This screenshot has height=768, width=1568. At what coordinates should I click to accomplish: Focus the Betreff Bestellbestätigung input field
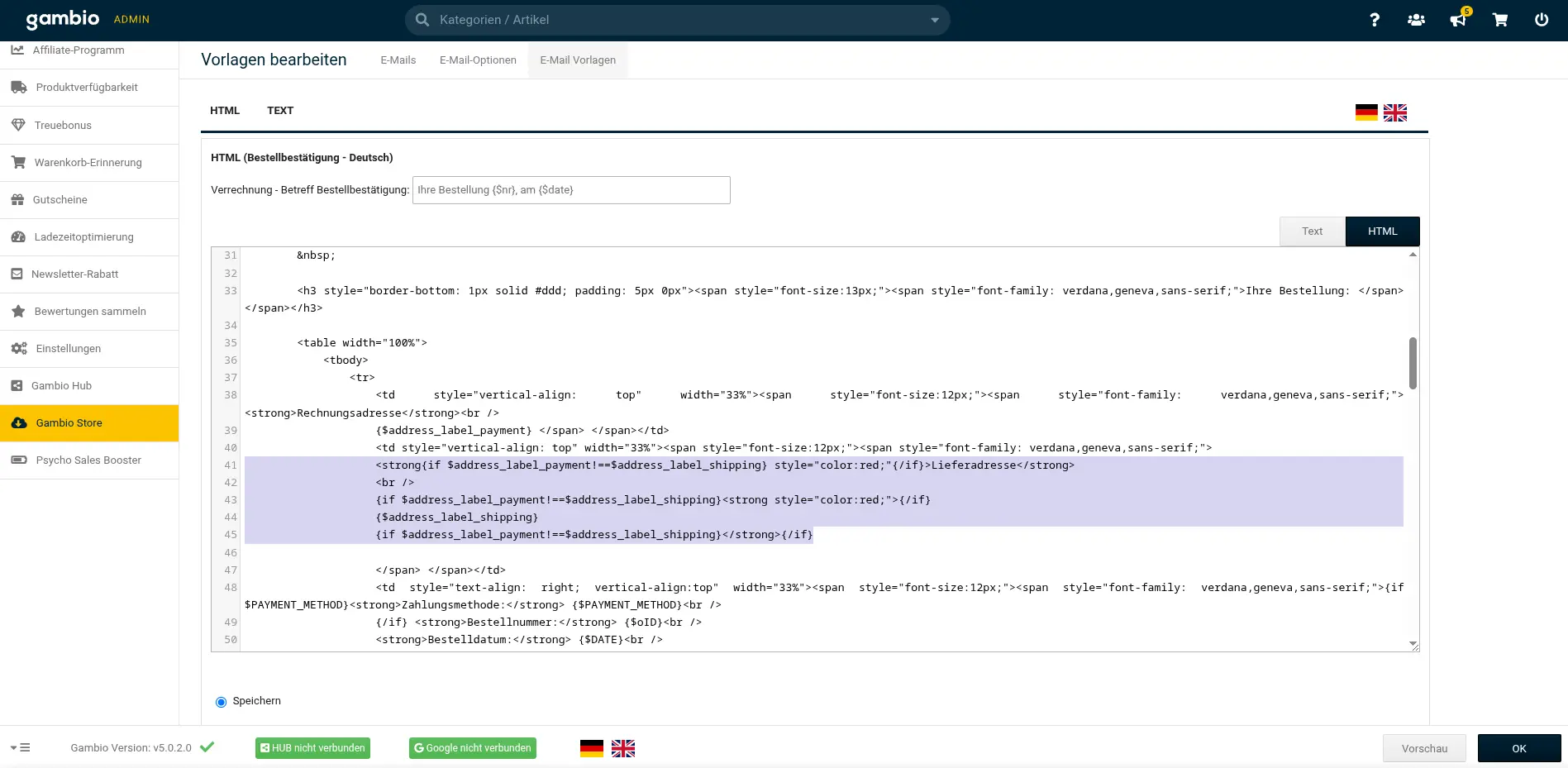tap(571, 190)
